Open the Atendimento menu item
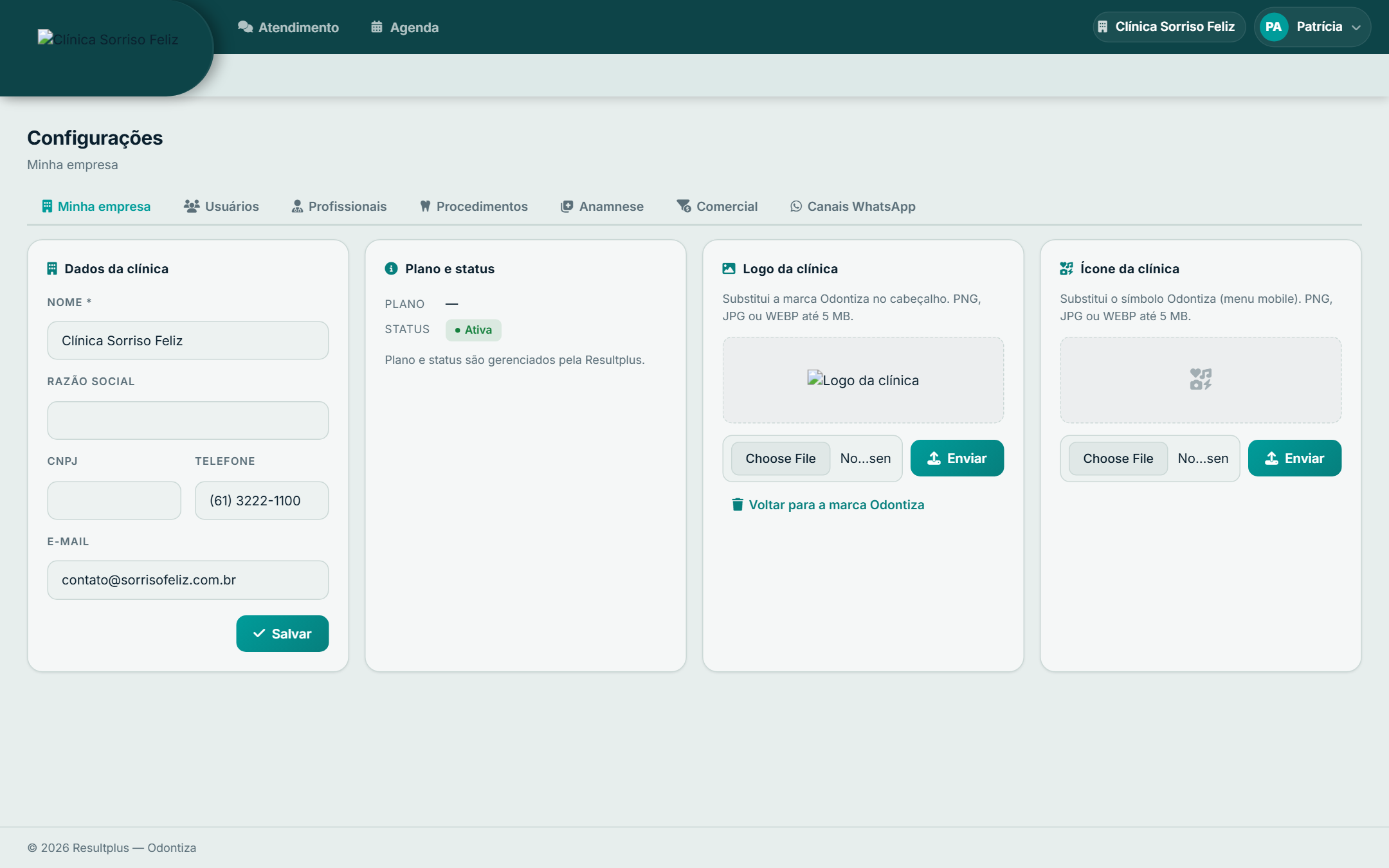This screenshot has height=868, width=1389. pos(288,27)
